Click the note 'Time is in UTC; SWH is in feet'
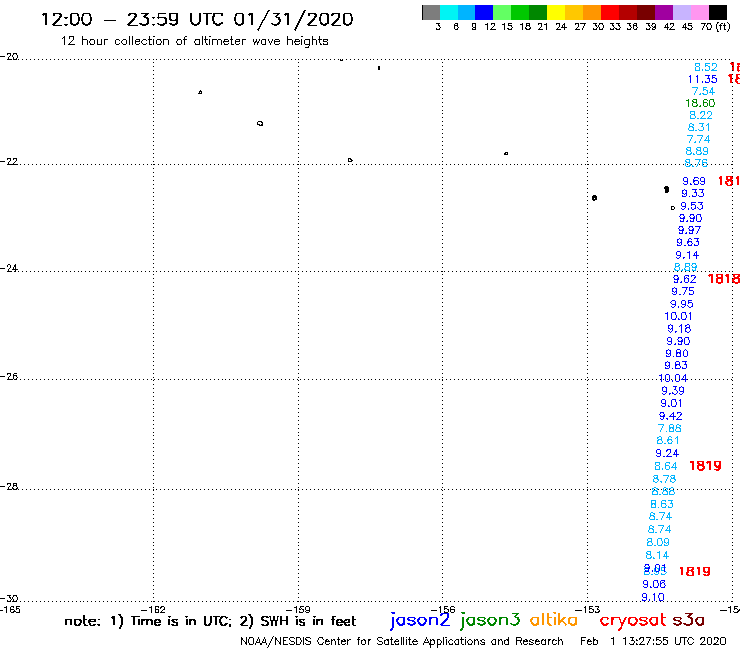 click(210, 621)
